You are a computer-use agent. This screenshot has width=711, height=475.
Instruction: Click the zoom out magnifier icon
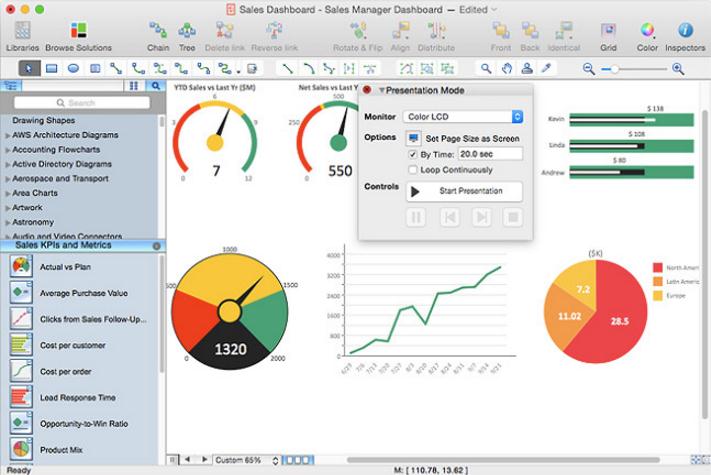589,69
